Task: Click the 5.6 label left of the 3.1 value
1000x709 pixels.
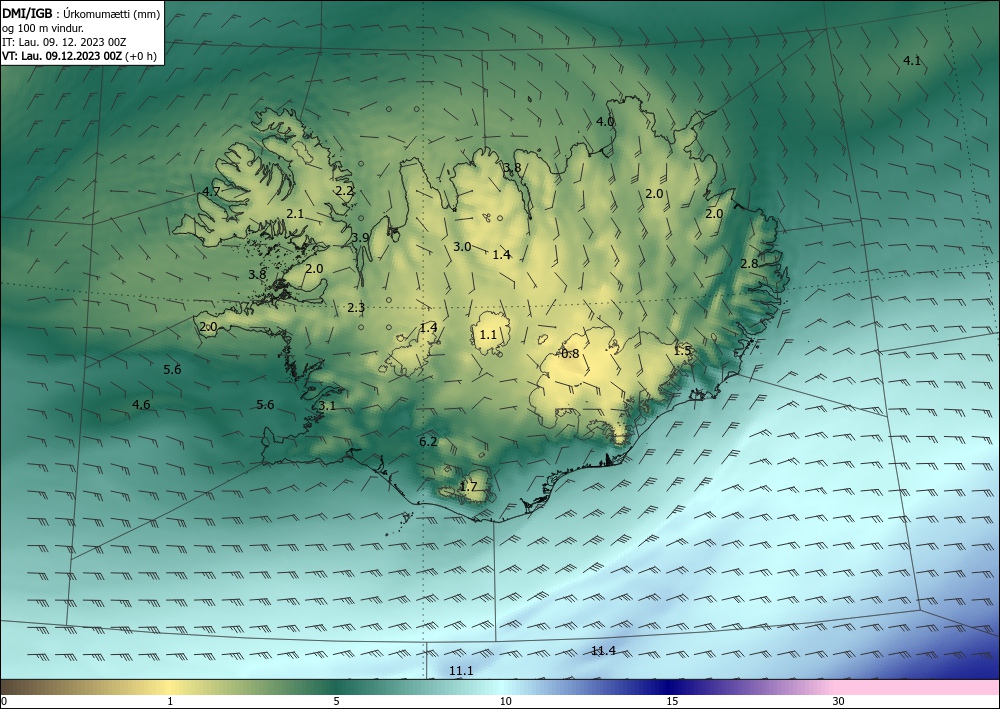Action: pyautogui.click(x=265, y=404)
